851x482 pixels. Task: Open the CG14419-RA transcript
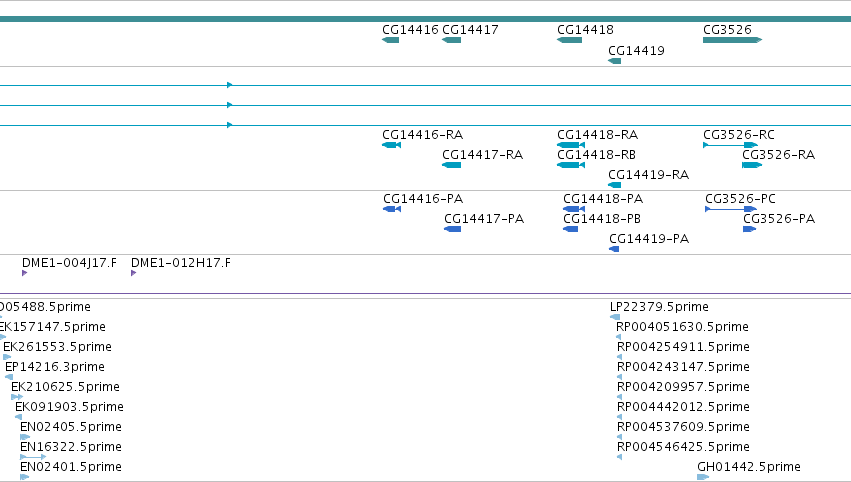click(x=614, y=185)
